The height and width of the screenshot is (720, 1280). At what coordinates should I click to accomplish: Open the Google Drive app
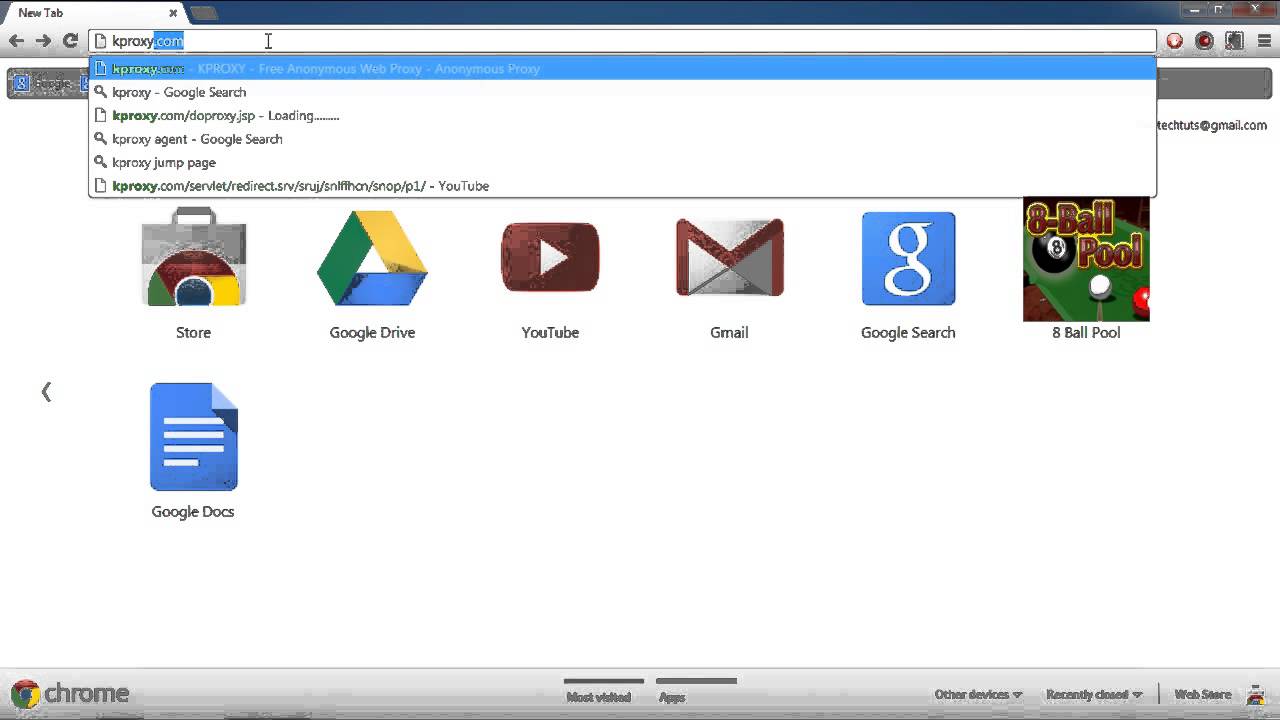(x=372, y=258)
